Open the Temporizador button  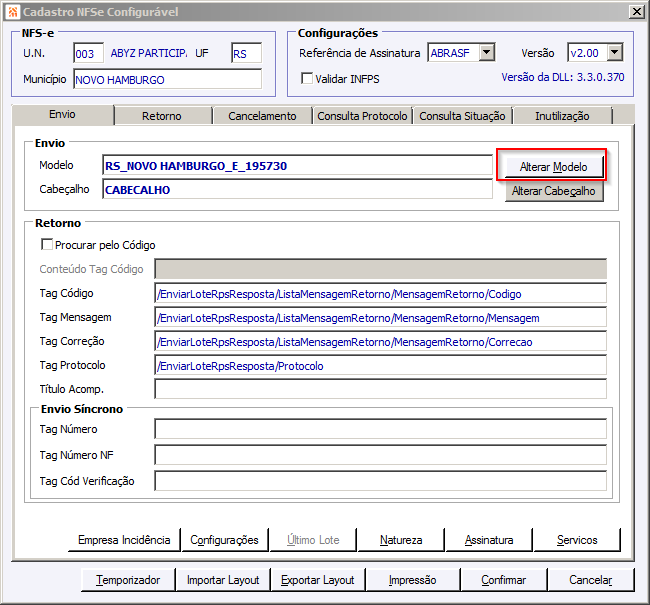pyautogui.click(x=128, y=580)
